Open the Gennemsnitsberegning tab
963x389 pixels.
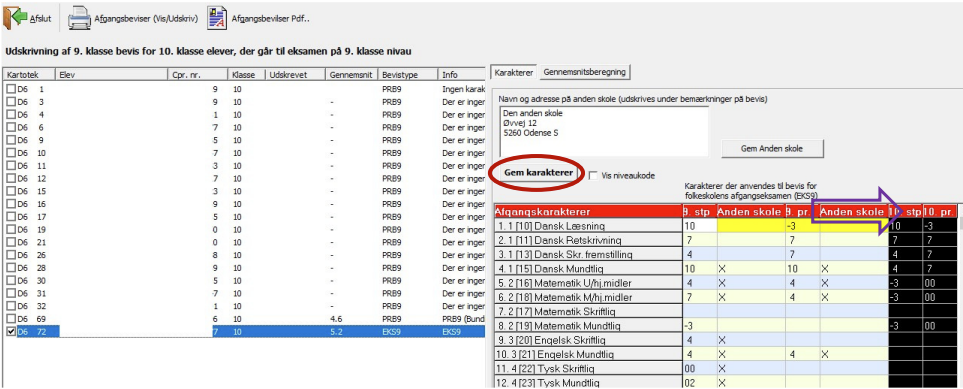coord(584,72)
